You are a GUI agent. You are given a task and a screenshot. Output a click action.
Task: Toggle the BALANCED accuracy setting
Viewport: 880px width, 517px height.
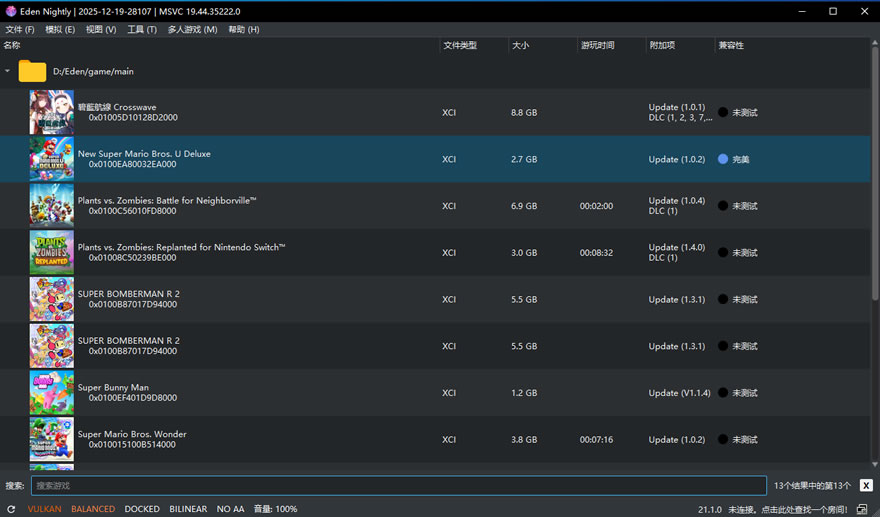pos(93,509)
